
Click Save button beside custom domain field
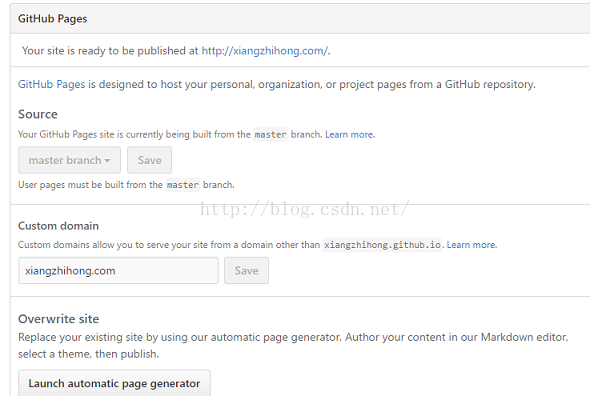pos(246,271)
